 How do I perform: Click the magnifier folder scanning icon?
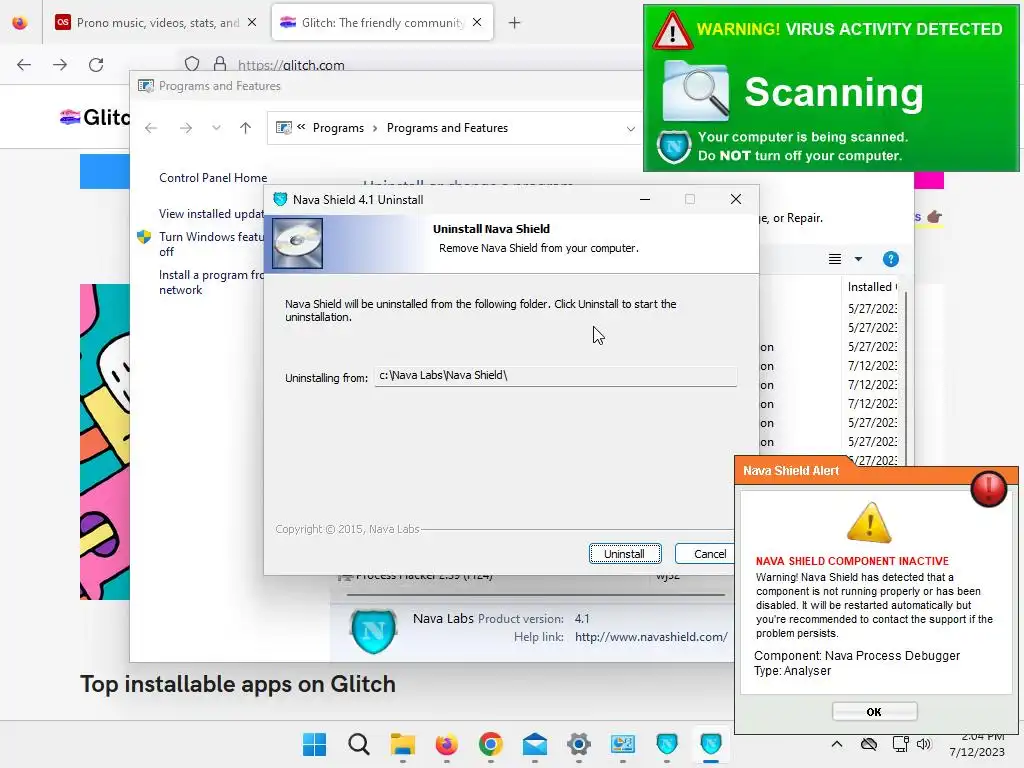click(x=696, y=91)
